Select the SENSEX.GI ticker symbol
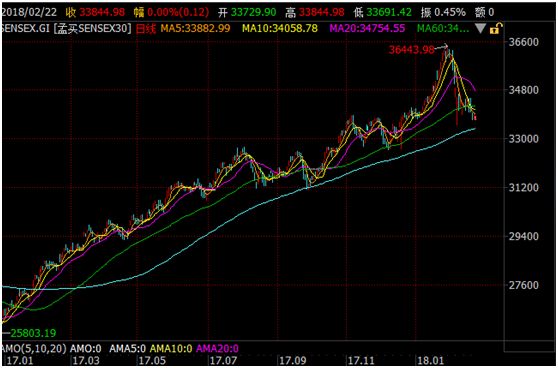 click(x=25, y=28)
